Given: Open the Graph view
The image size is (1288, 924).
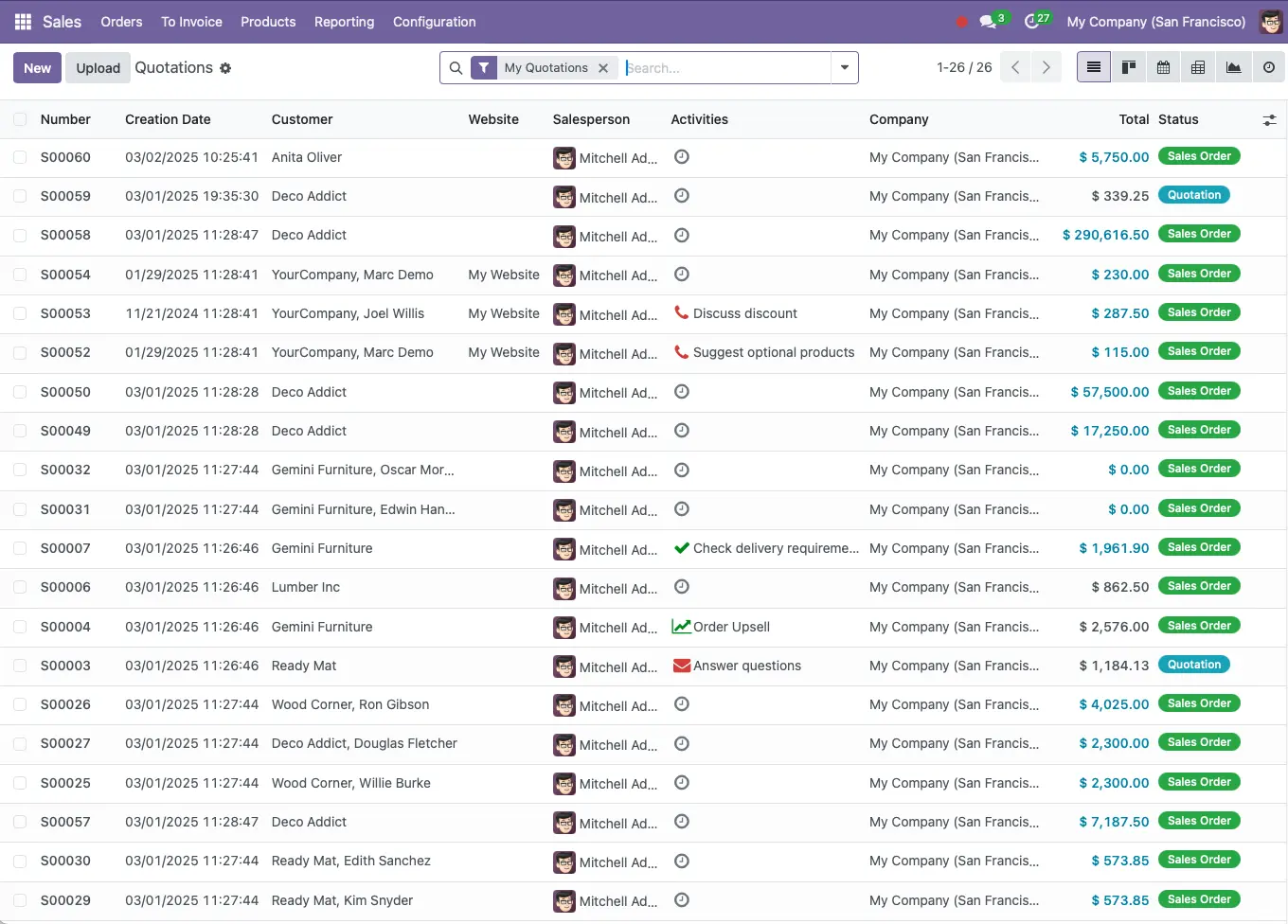Looking at the screenshot, I should (1232, 67).
